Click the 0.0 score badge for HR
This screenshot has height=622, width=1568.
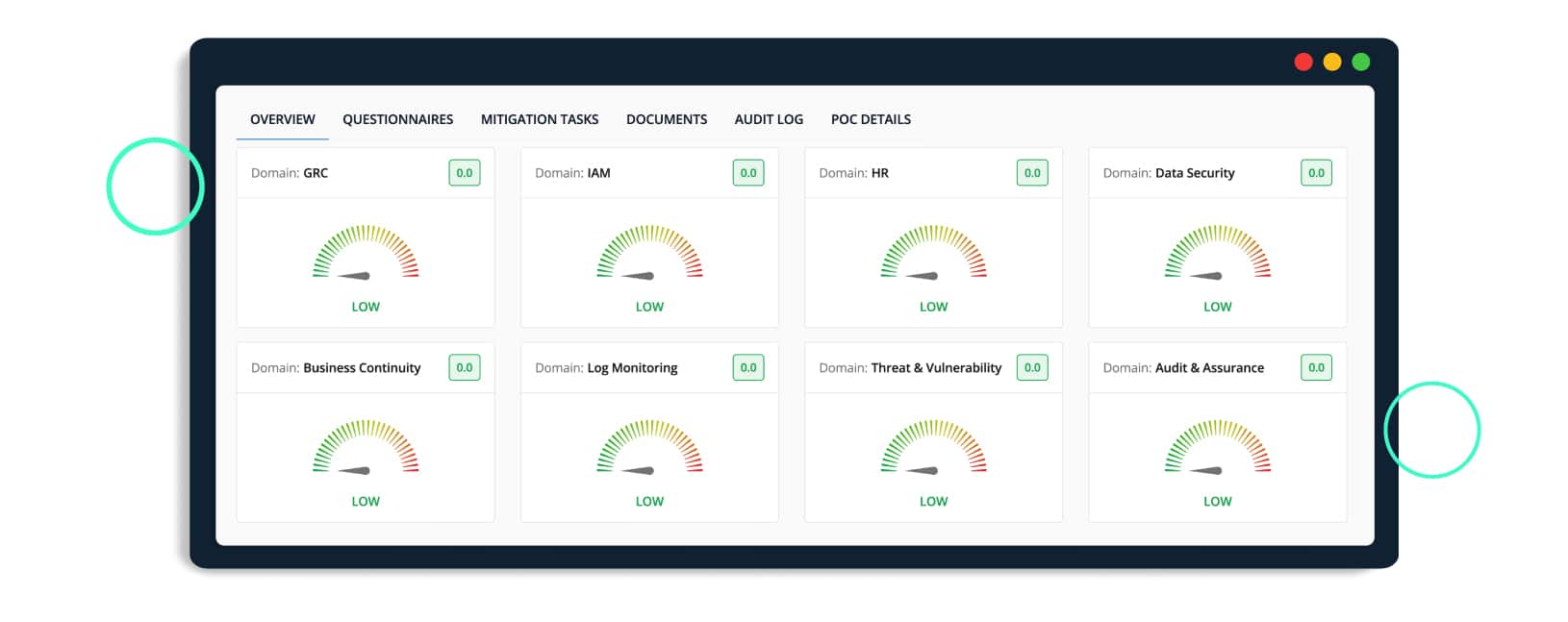(x=1032, y=173)
